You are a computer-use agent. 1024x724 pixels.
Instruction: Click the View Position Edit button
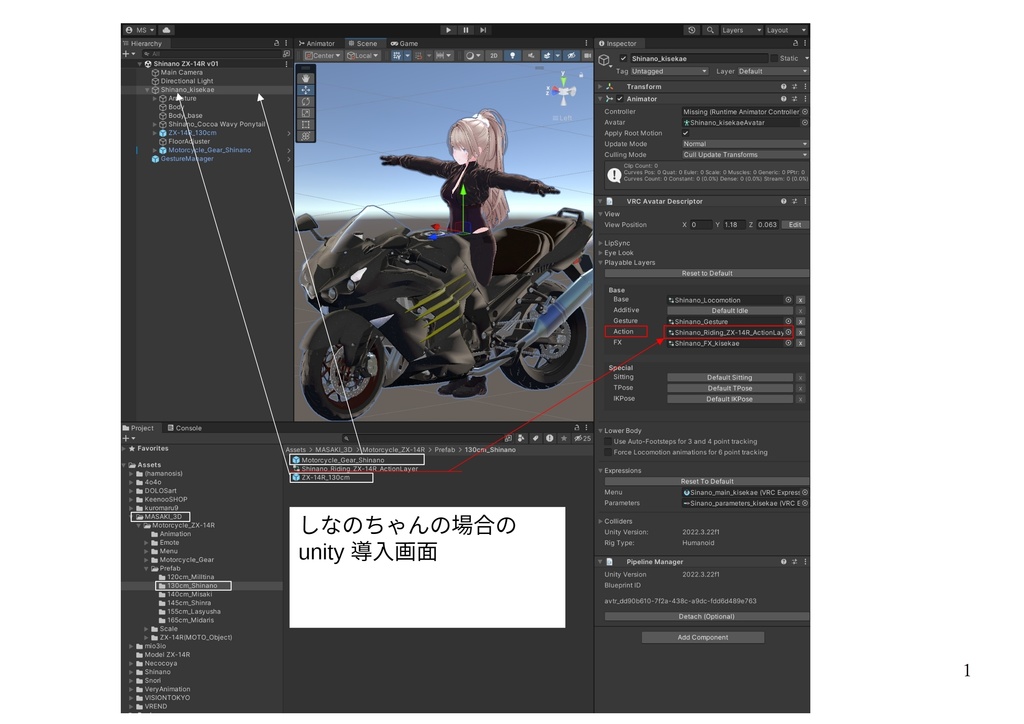(795, 225)
